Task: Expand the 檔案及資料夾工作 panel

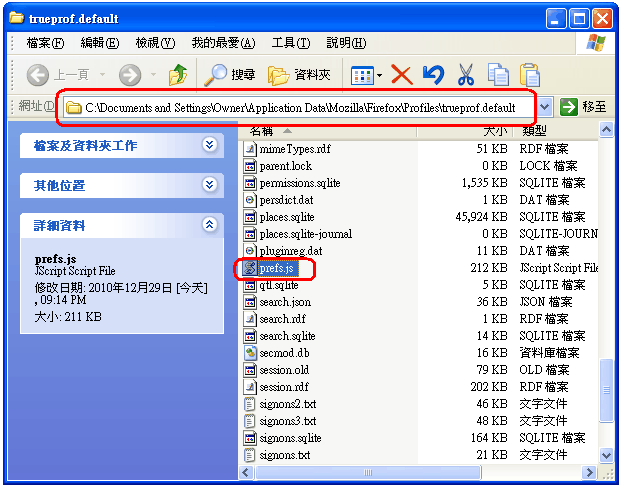Action: click(x=210, y=145)
